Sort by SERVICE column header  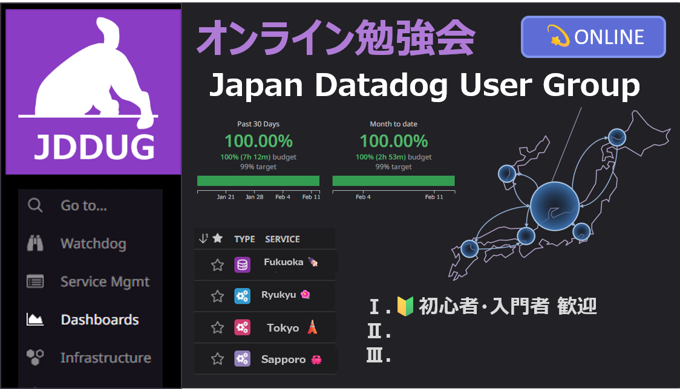point(282,239)
